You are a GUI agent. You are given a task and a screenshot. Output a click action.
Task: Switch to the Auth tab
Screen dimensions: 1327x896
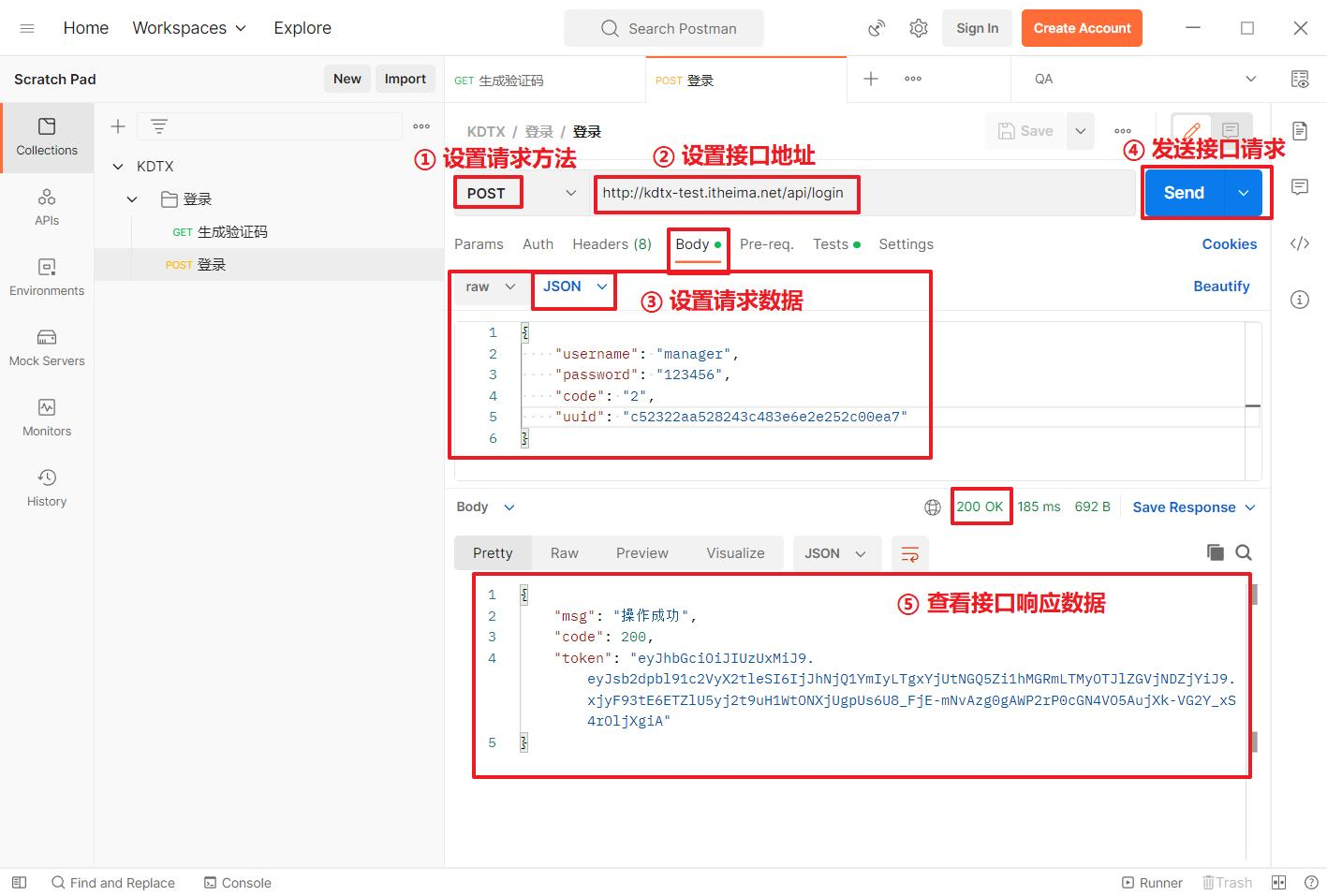538,244
